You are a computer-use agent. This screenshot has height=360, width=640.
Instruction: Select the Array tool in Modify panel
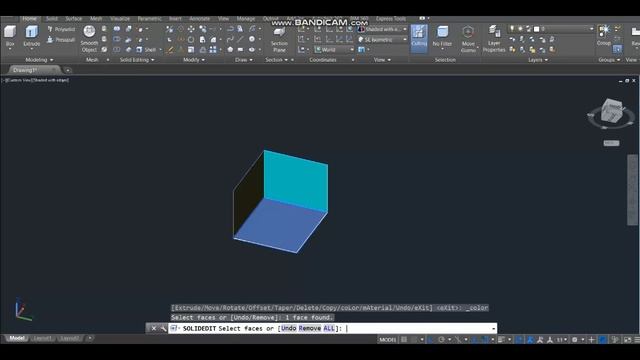click(213, 50)
